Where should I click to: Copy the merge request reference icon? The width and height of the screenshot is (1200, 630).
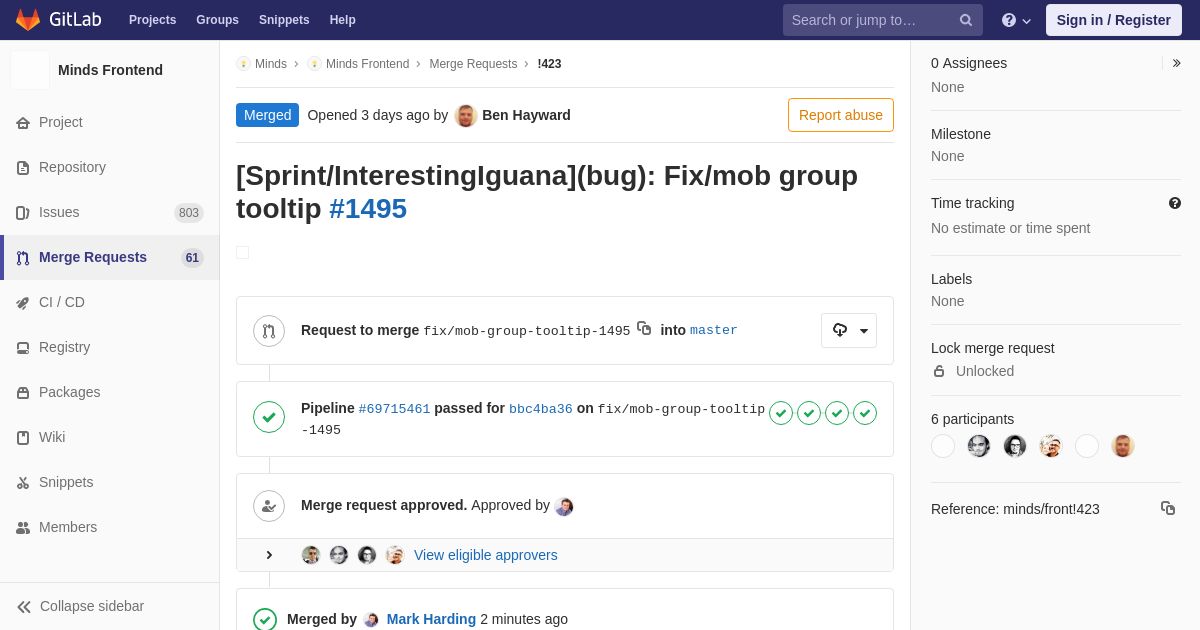click(1168, 508)
